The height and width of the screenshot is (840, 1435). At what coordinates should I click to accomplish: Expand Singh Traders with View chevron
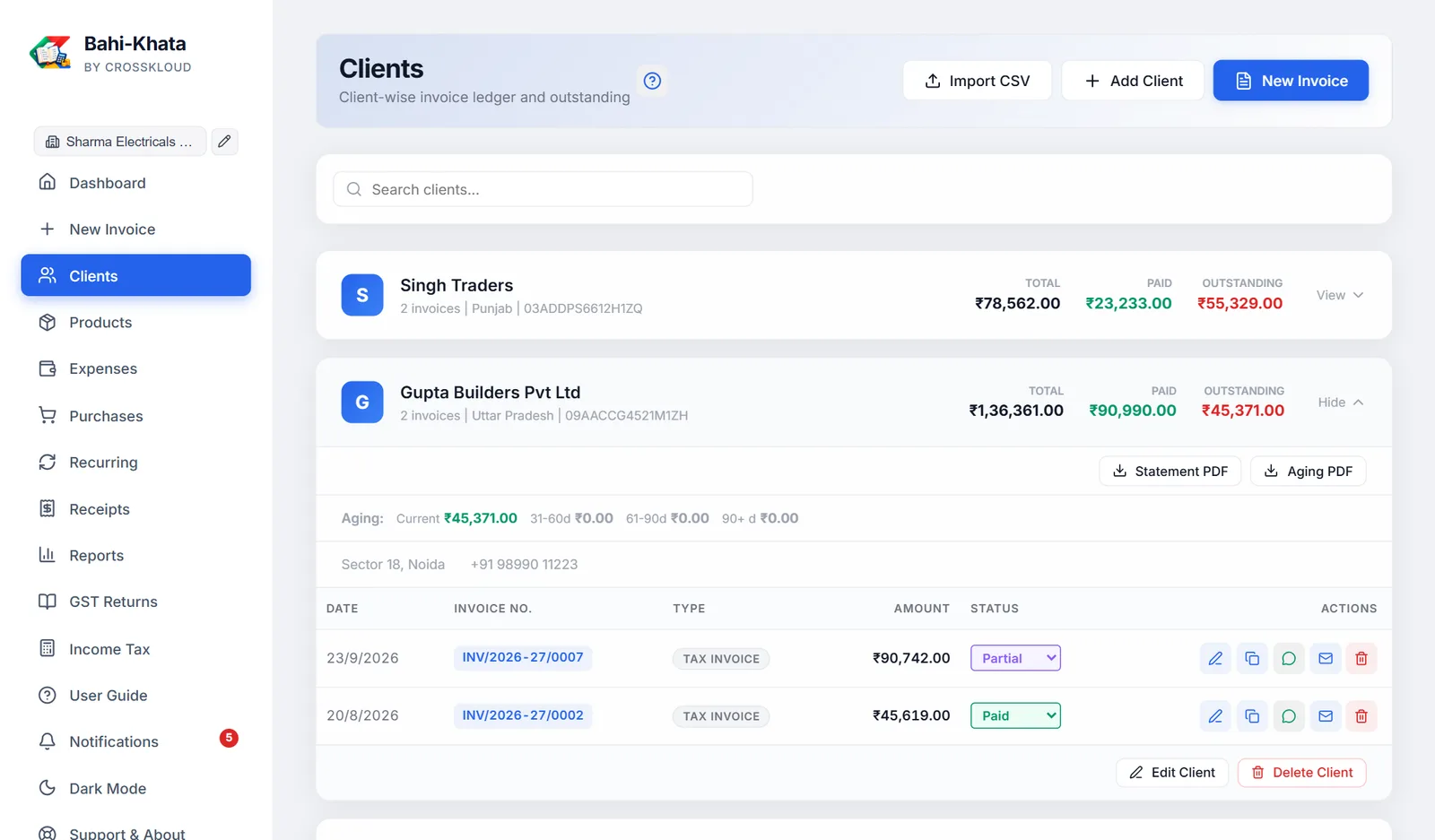pos(1340,295)
